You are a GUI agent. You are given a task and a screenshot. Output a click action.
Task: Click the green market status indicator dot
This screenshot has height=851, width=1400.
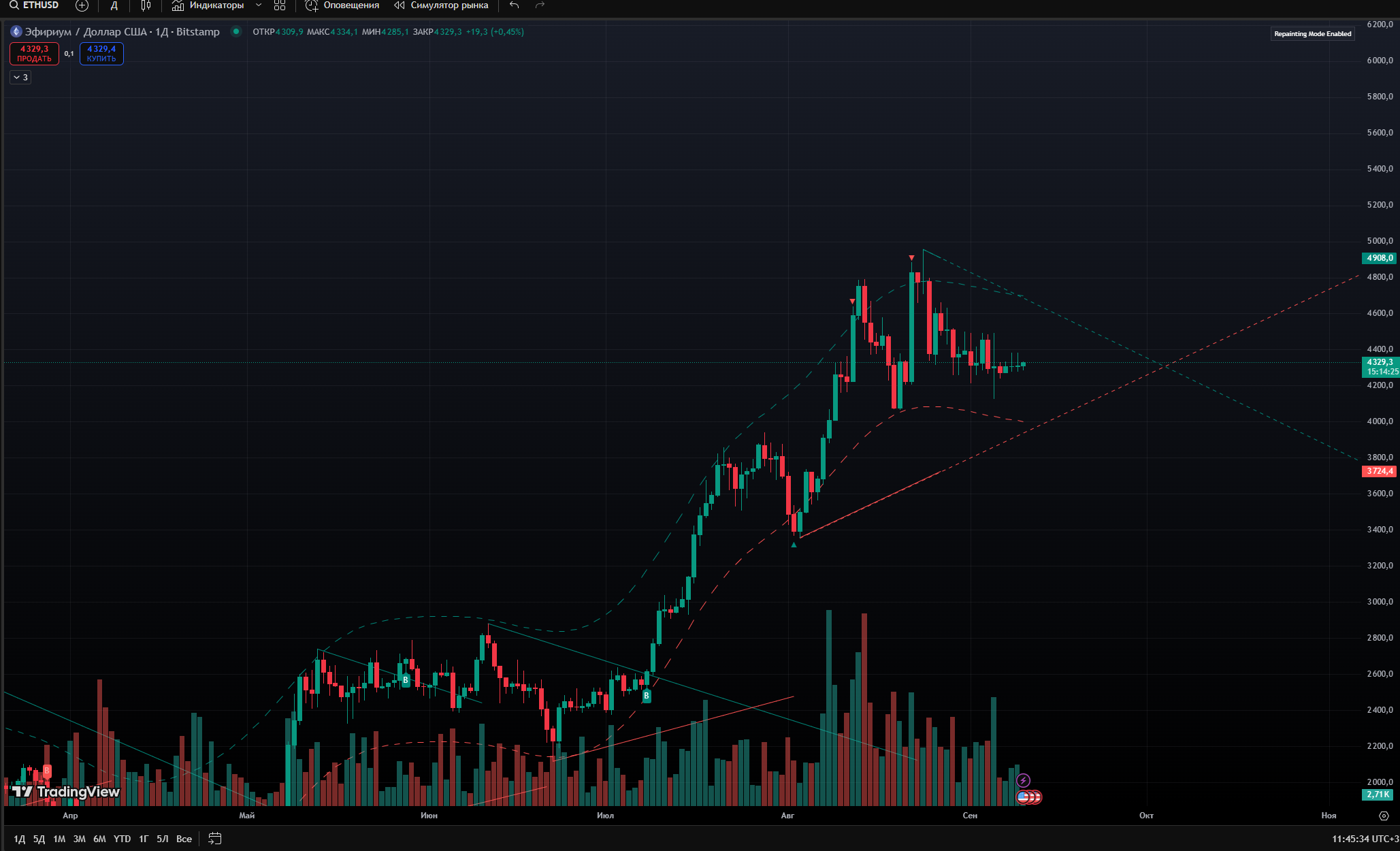tap(236, 31)
